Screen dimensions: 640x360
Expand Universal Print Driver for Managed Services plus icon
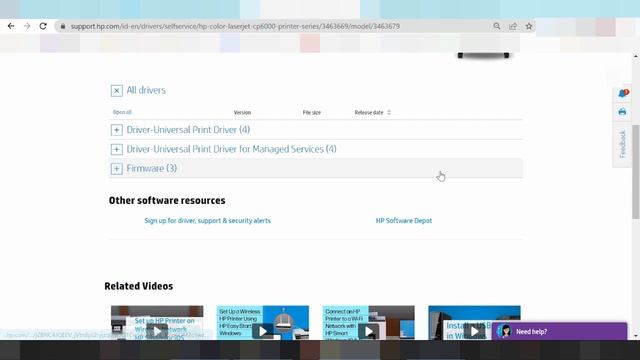[x=116, y=149]
